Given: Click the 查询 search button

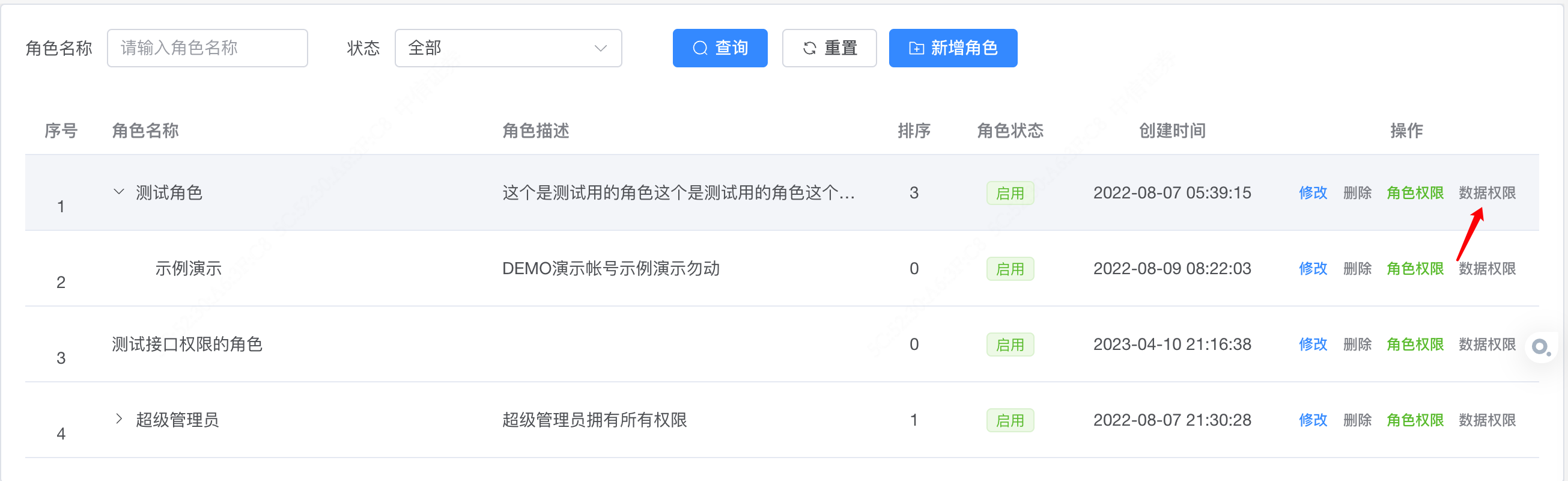Looking at the screenshot, I should click(720, 48).
